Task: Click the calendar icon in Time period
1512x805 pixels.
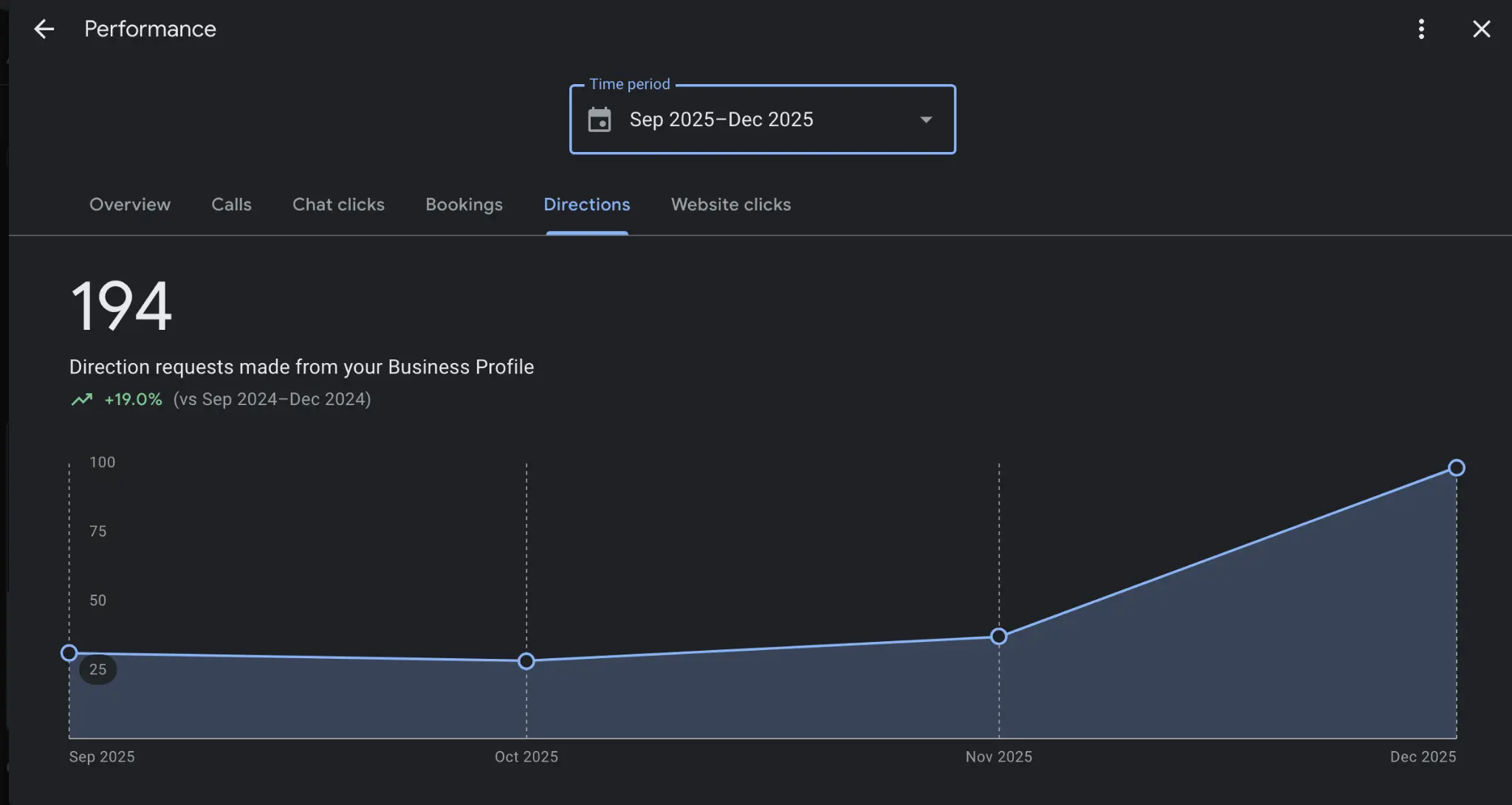Action: point(599,120)
